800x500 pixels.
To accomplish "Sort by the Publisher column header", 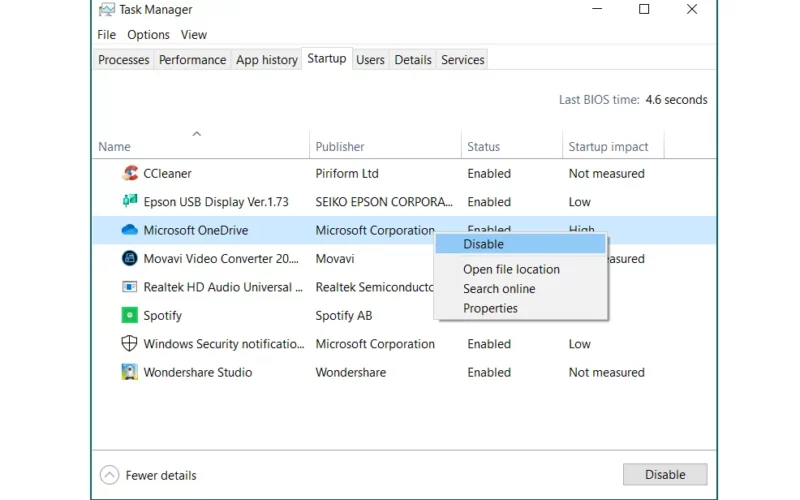I will [x=385, y=146].
